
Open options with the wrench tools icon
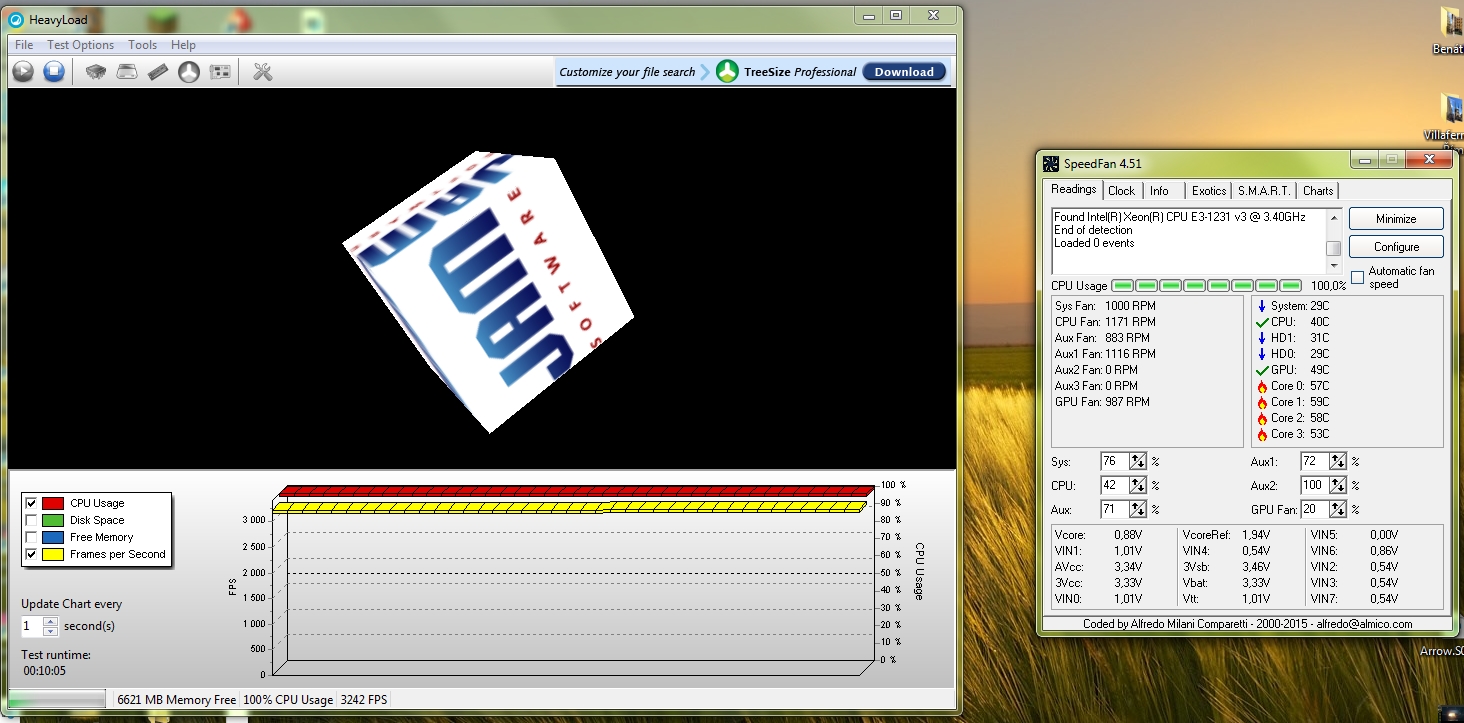(263, 71)
